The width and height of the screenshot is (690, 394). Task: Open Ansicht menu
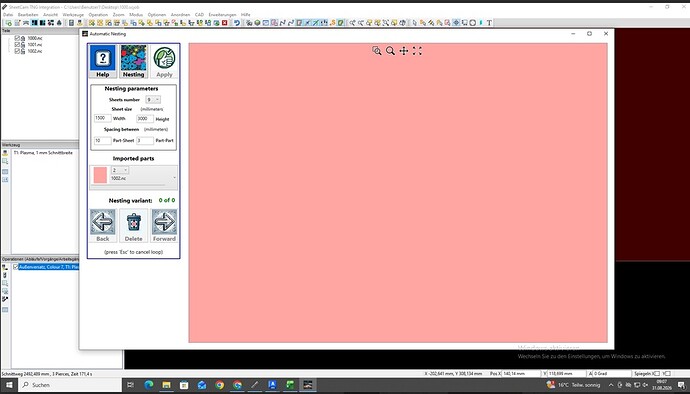click(50, 15)
